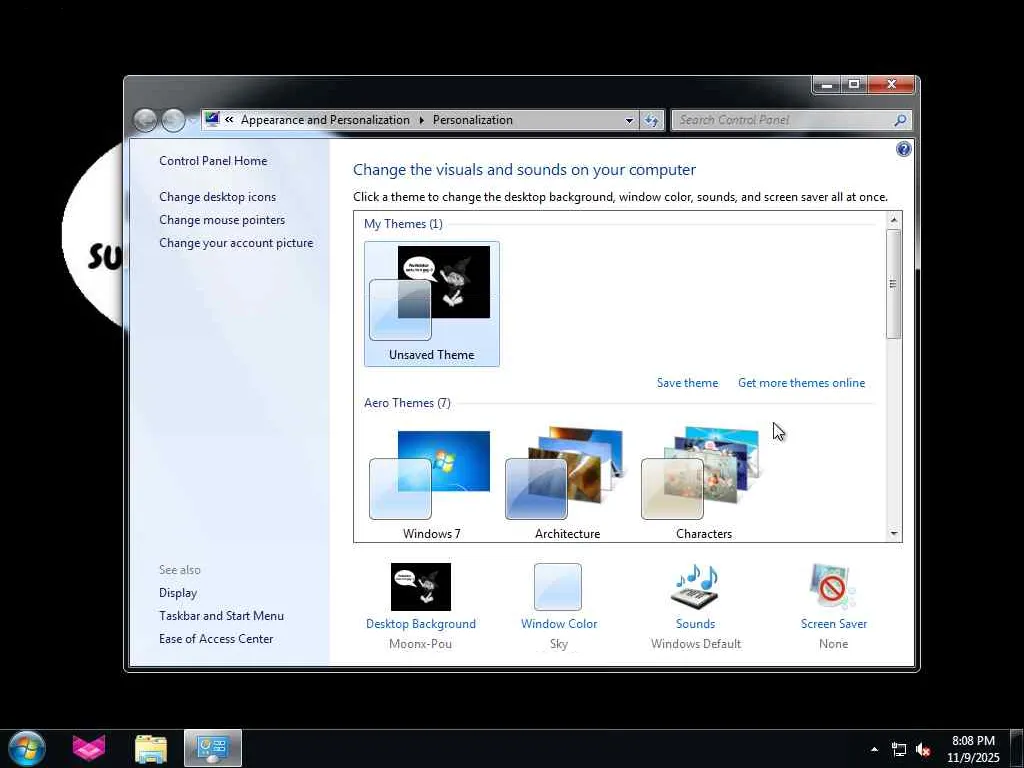This screenshot has width=1024, height=768.
Task: Go to Appearance and Personalization breadcrumb
Action: [325, 120]
